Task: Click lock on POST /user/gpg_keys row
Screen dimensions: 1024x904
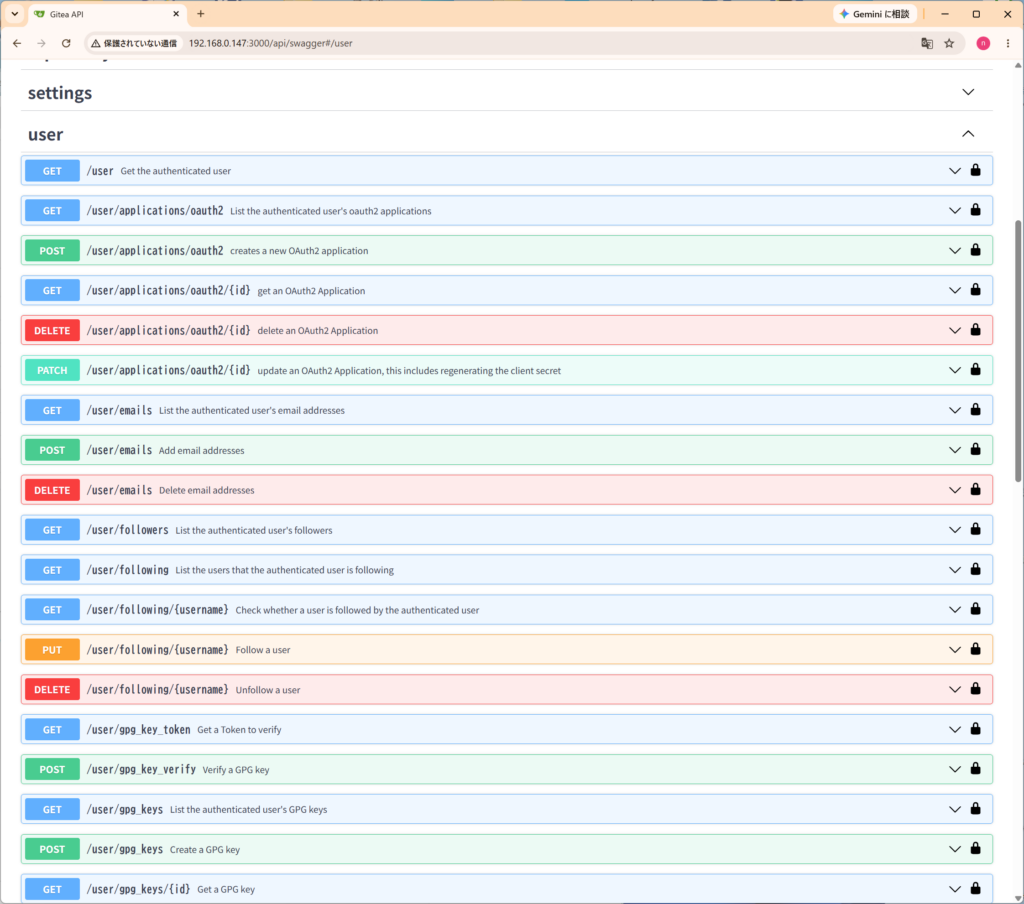Action: coord(975,848)
